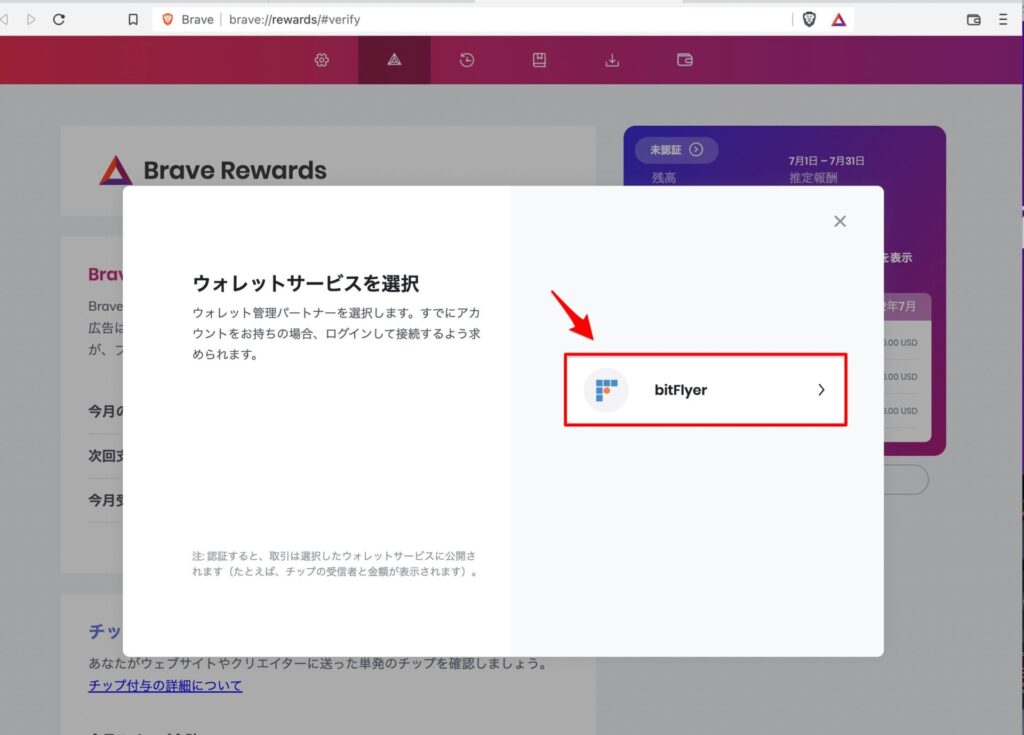Close the wallet service selection dialog
Screen dimensions: 1024x735
[x=840, y=221]
